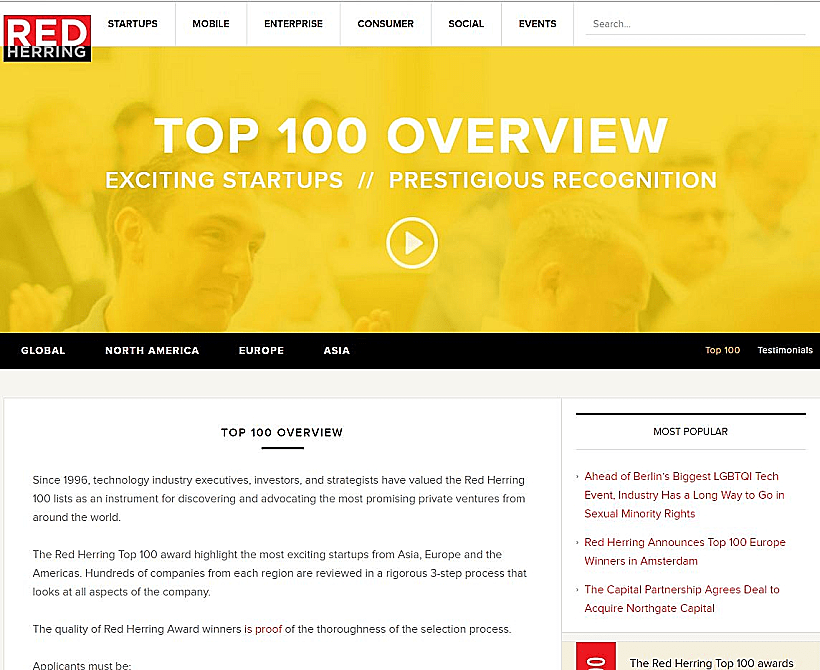
Task: Open the Startups menu item
Action: point(132,24)
